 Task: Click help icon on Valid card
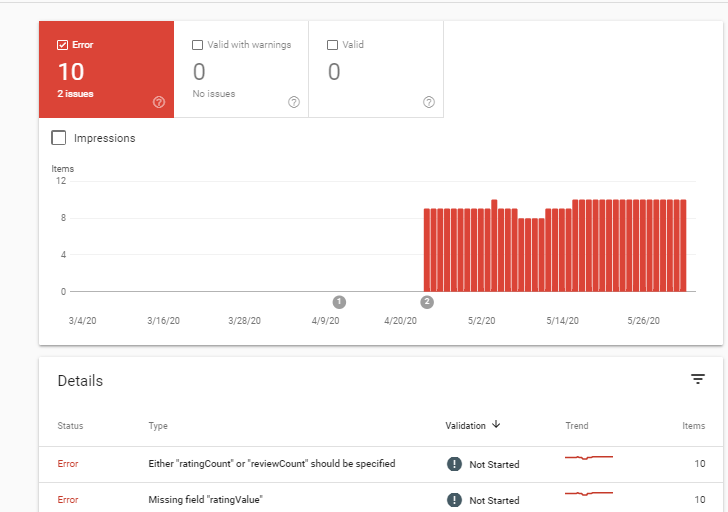click(x=429, y=102)
